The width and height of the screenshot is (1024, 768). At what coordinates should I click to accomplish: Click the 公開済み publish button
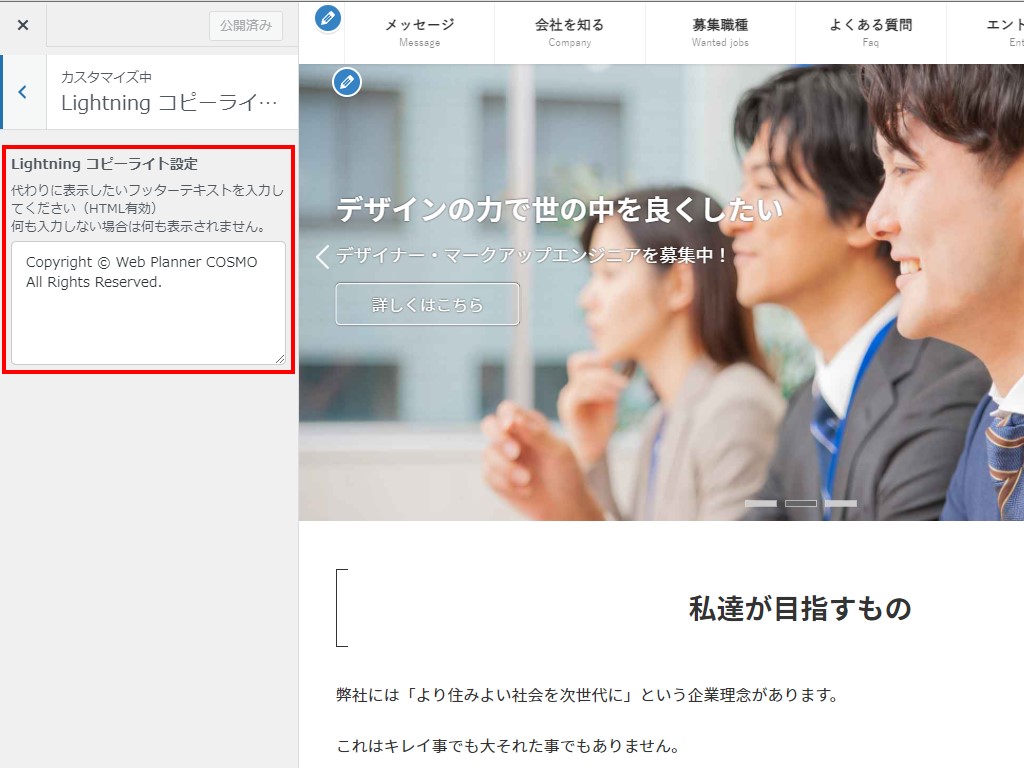(245, 26)
